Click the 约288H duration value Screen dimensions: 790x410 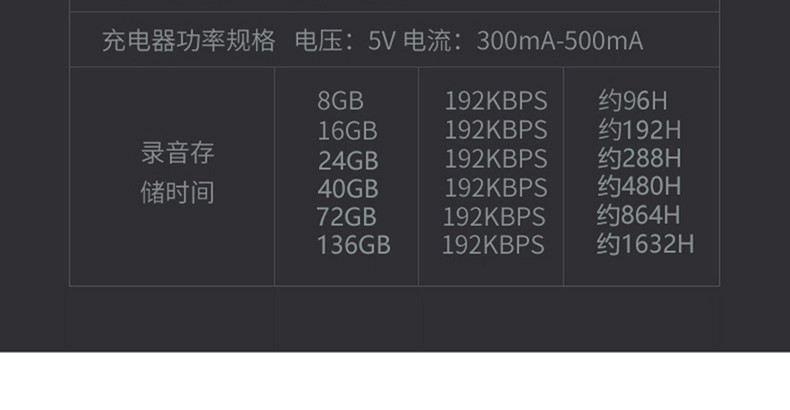639,158
